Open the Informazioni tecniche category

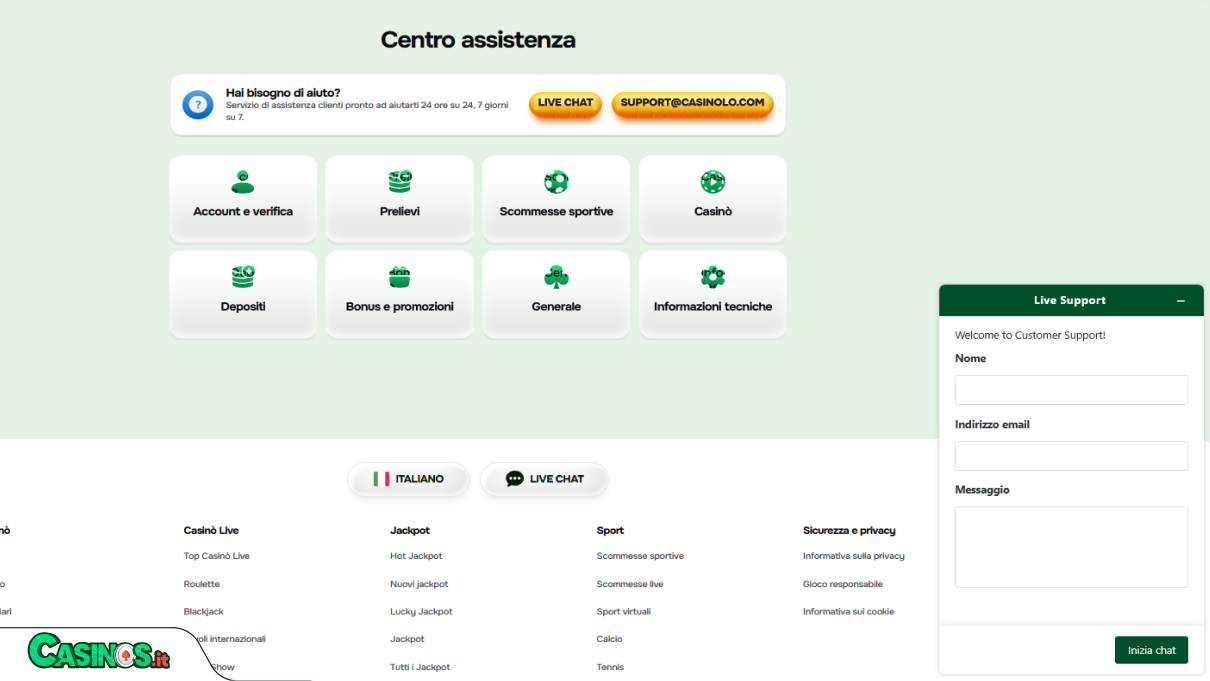(713, 294)
